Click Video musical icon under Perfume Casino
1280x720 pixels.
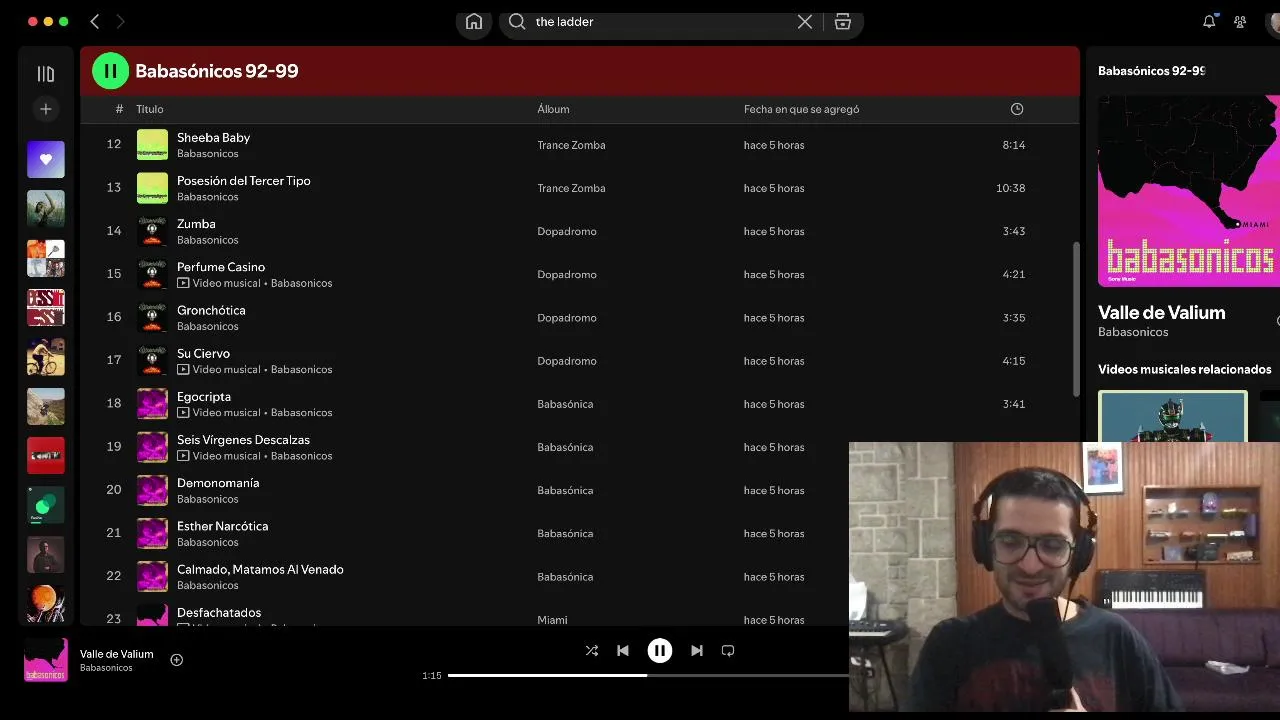[x=183, y=283]
